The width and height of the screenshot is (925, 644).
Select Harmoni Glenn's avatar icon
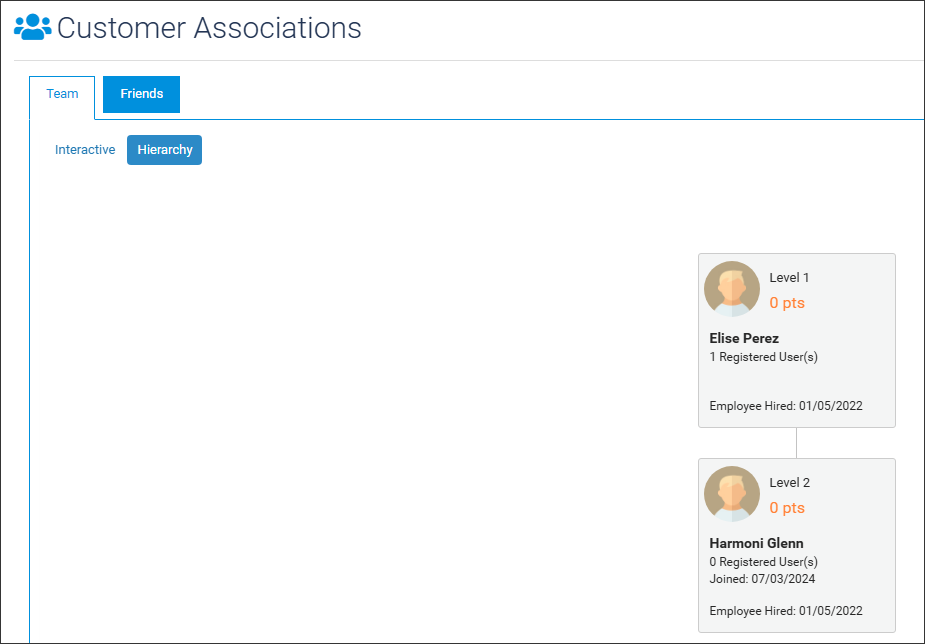[732, 494]
